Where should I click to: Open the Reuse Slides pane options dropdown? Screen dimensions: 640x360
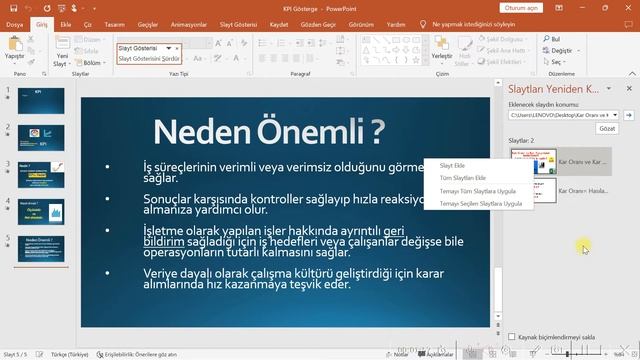click(x=609, y=89)
